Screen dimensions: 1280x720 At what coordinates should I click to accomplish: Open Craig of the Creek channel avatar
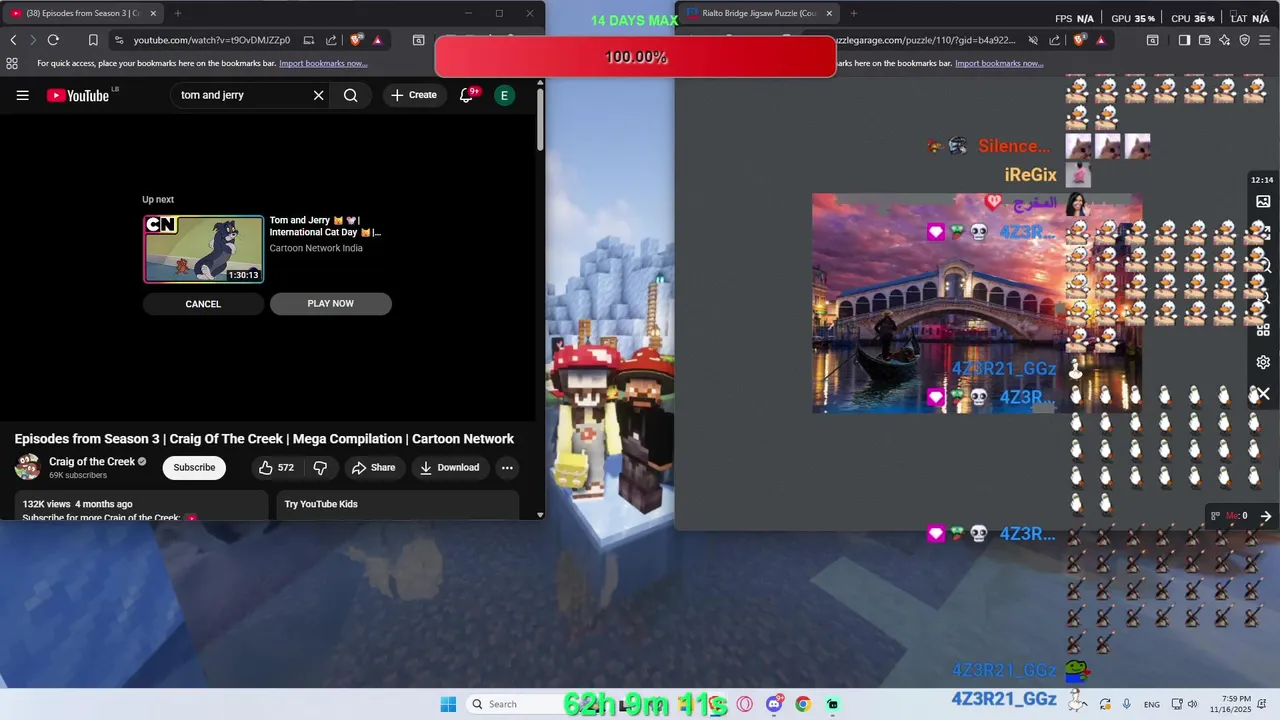coord(28,467)
